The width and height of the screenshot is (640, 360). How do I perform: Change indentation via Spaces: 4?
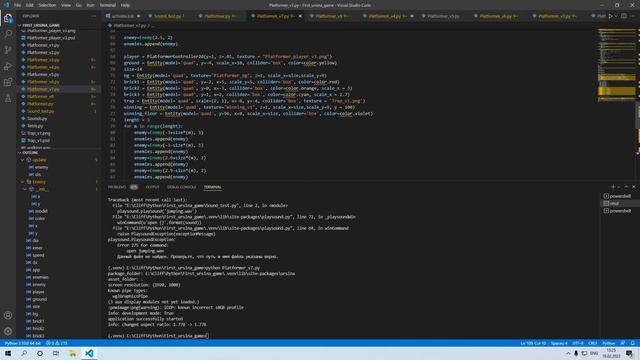[x=559, y=343]
